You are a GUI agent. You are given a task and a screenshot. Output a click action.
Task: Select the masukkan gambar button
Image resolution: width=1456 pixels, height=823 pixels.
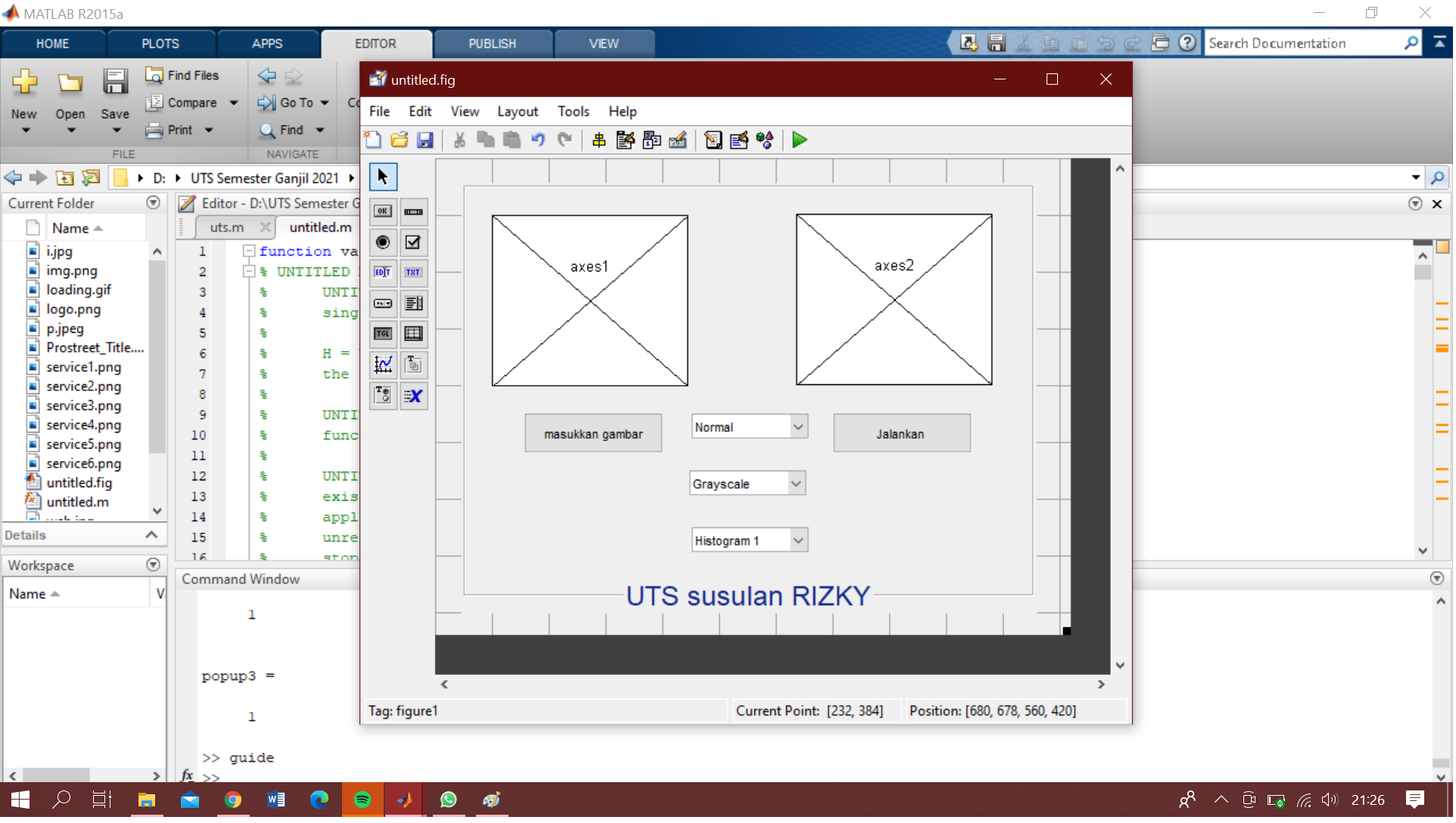click(594, 434)
